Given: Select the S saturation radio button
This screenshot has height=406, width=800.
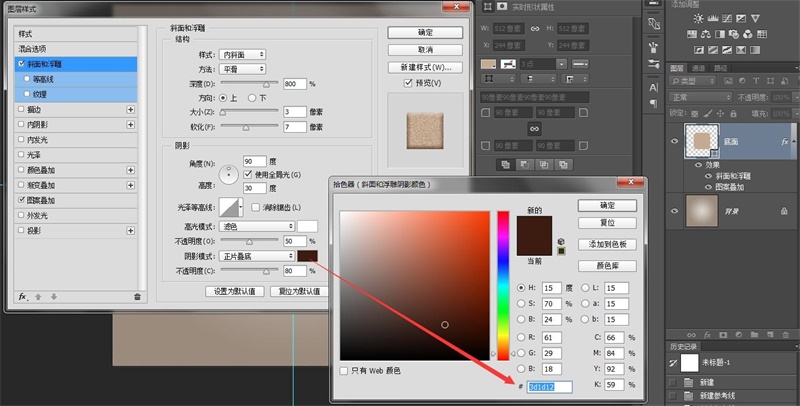Looking at the screenshot, I should 521,303.
